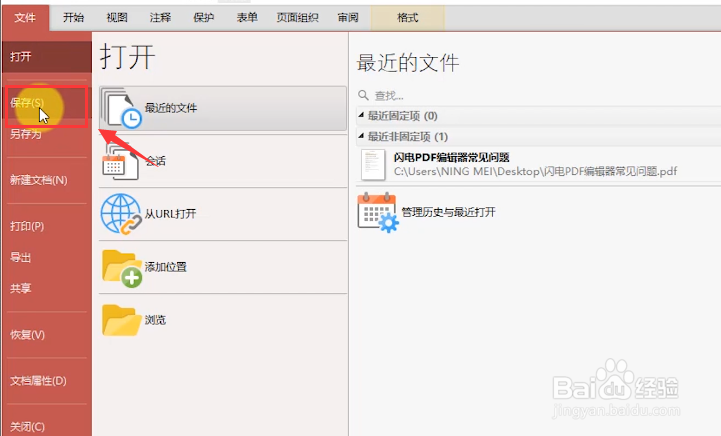Click the 最近的文件 clock document icon

[122, 109]
